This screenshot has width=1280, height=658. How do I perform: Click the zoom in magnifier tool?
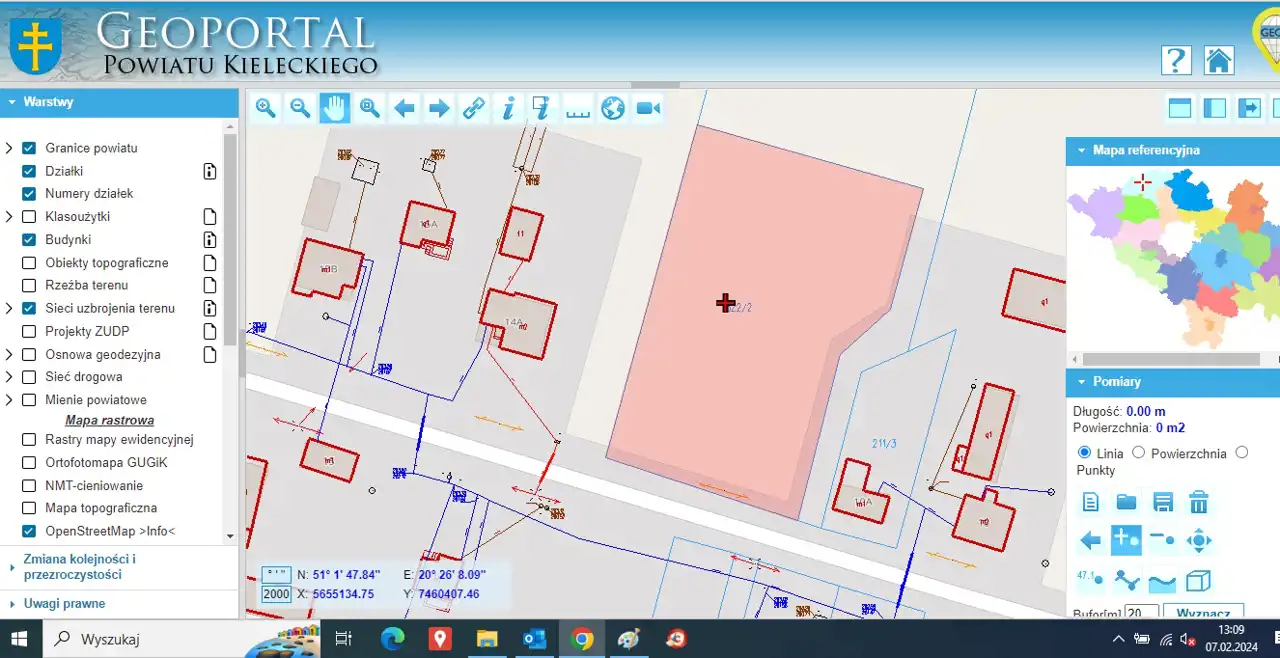265,108
